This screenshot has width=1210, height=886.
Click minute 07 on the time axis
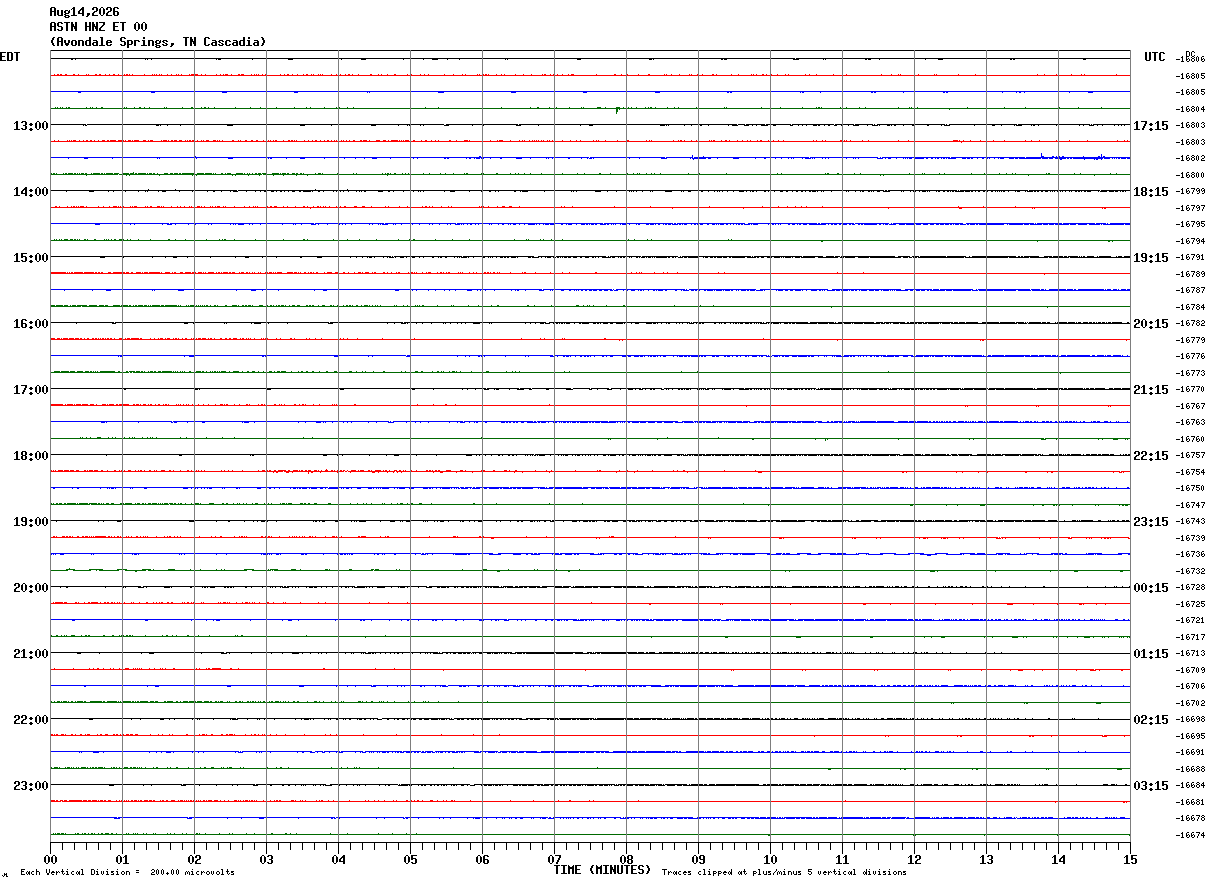(x=554, y=859)
